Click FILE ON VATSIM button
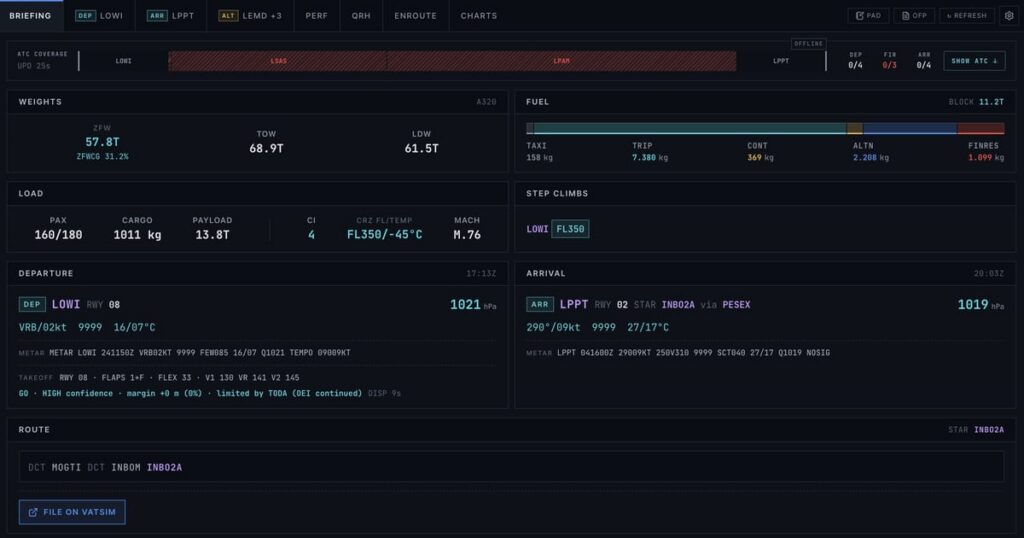The height and width of the screenshot is (538, 1024). [x=72, y=512]
